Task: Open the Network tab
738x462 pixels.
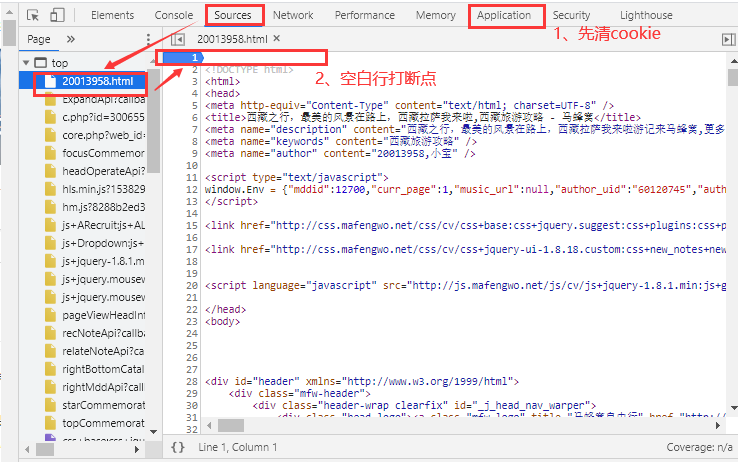Action: [293, 16]
